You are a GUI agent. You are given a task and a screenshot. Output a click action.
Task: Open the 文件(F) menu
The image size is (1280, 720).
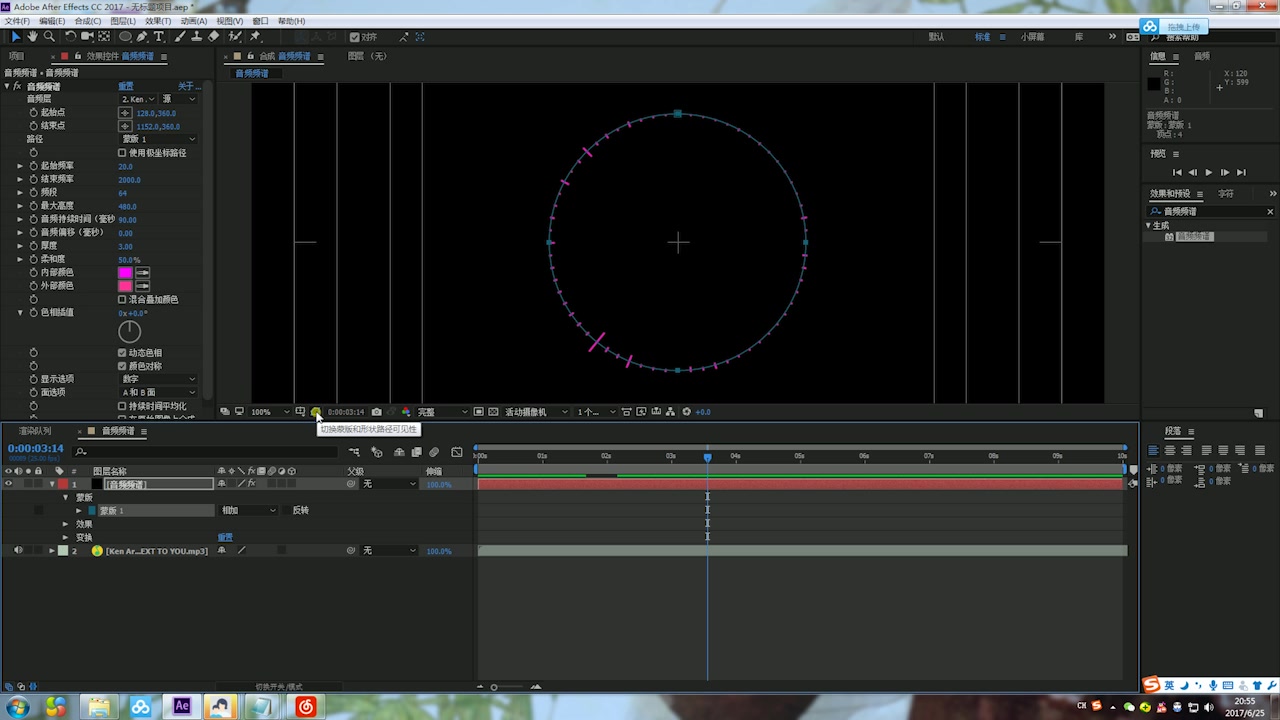[17, 21]
